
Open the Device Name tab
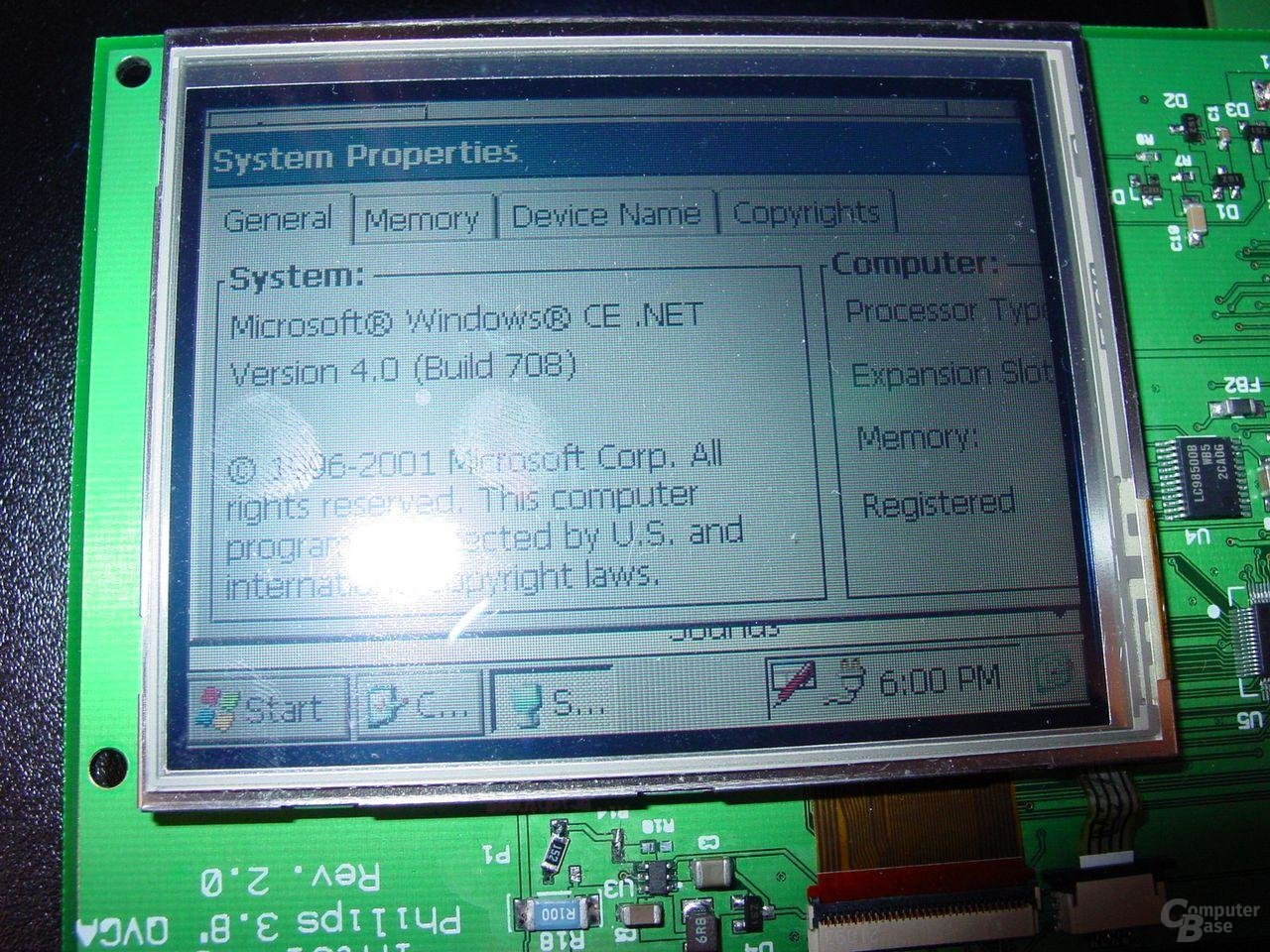coord(605,215)
